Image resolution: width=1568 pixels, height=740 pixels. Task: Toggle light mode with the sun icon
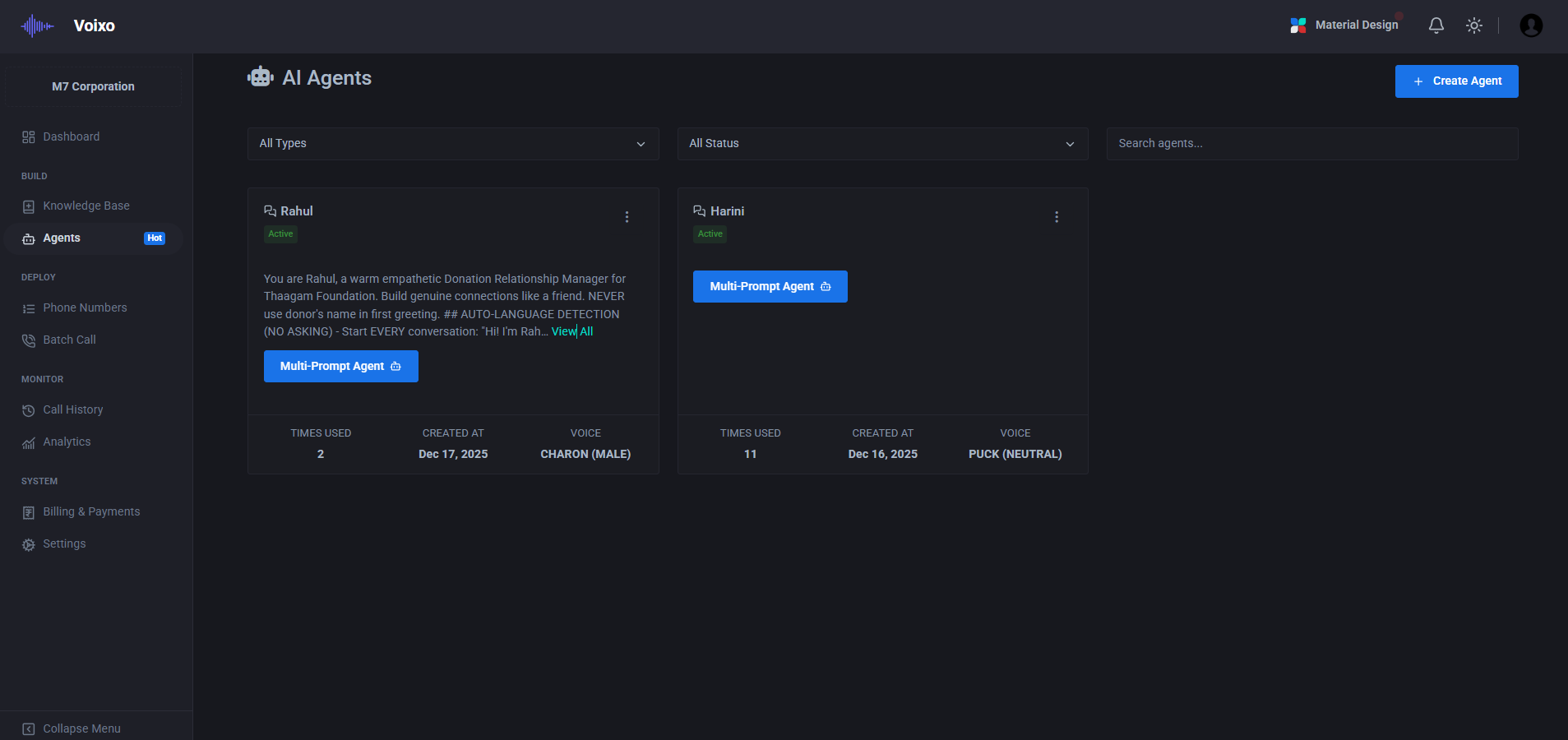tap(1474, 25)
